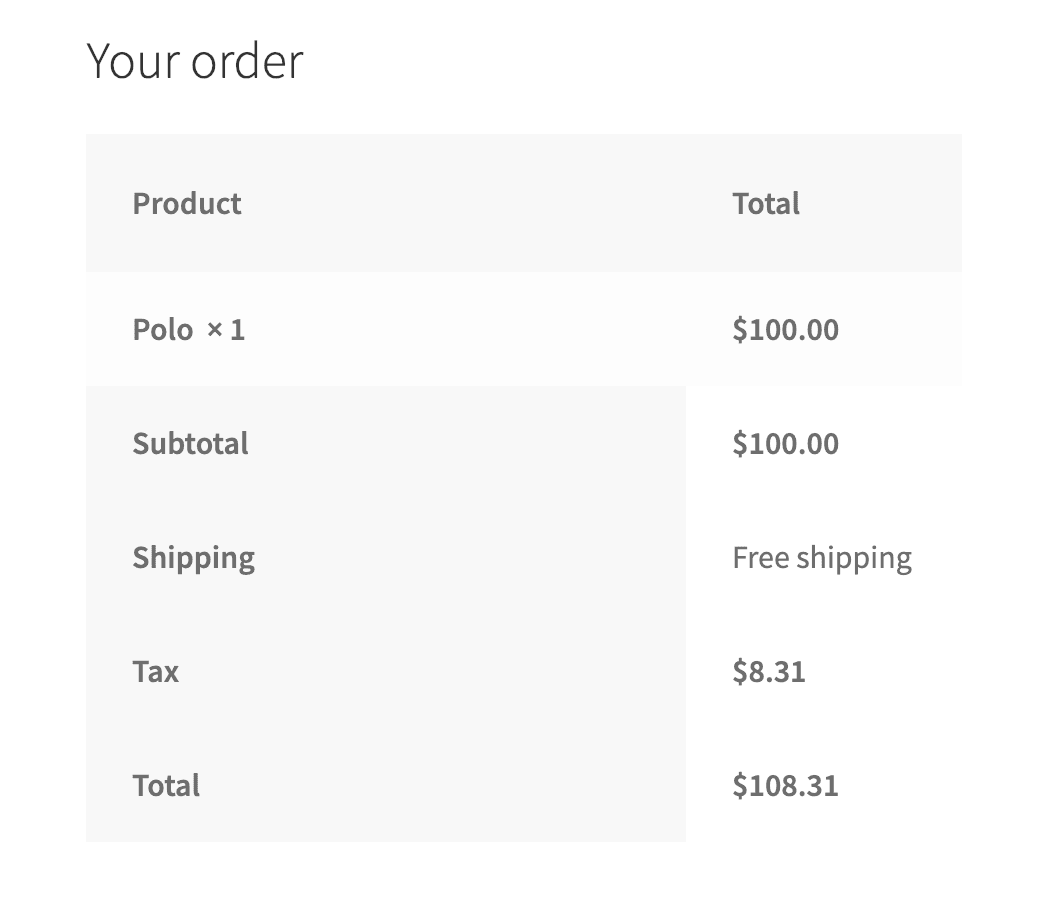Click the Subtotal amount $100.00
The height and width of the screenshot is (898, 1052).
click(786, 444)
